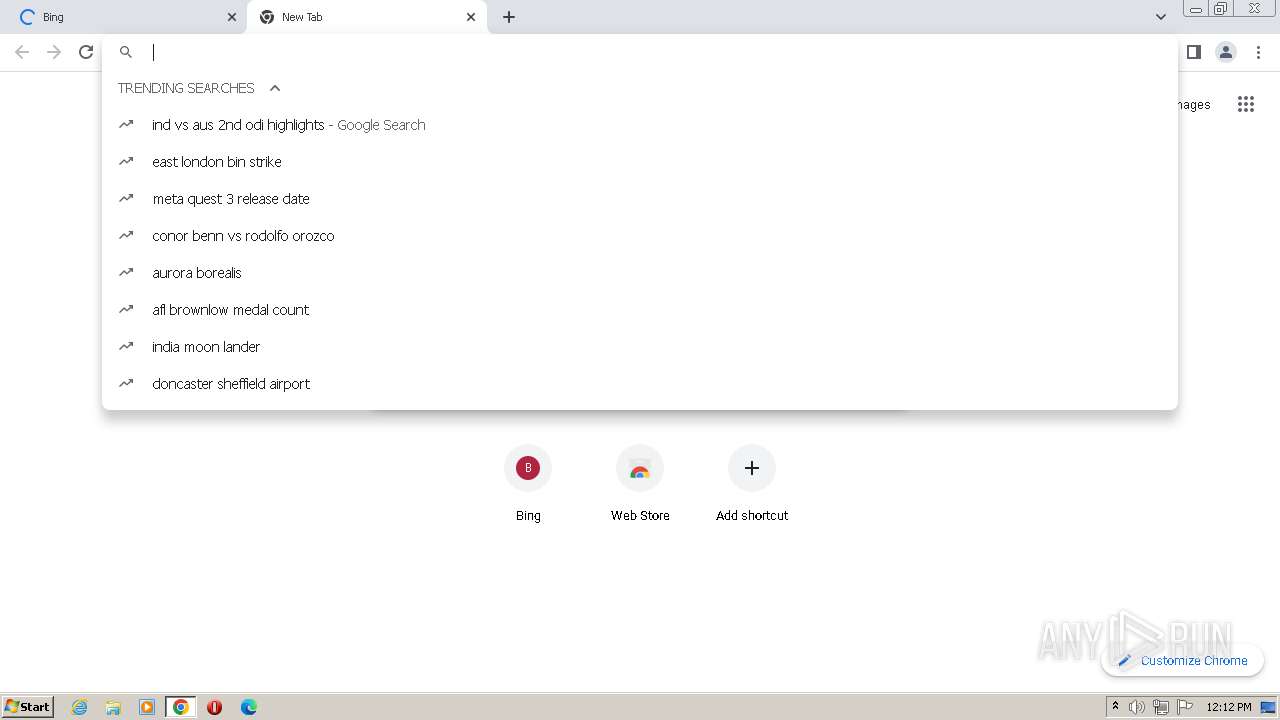This screenshot has height=720, width=1280.
Task: Pick 'conor benn vs rodolfo orozco' suggestion
Action: pos(640,236)
